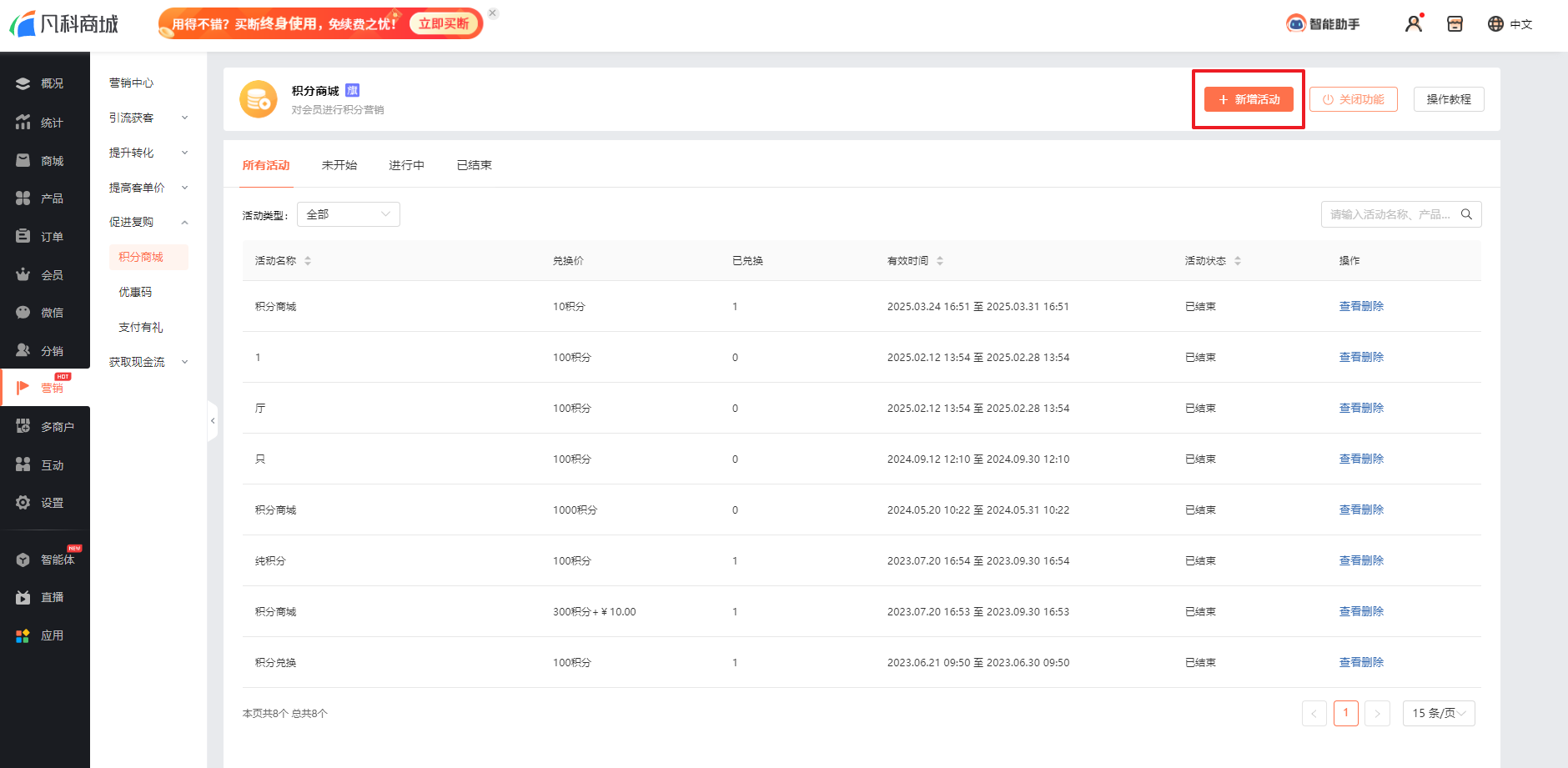Click the 新增活动 button
Image resolution: width=1568 pixels, height=768 pixels.
click(x=1248, y=99)
